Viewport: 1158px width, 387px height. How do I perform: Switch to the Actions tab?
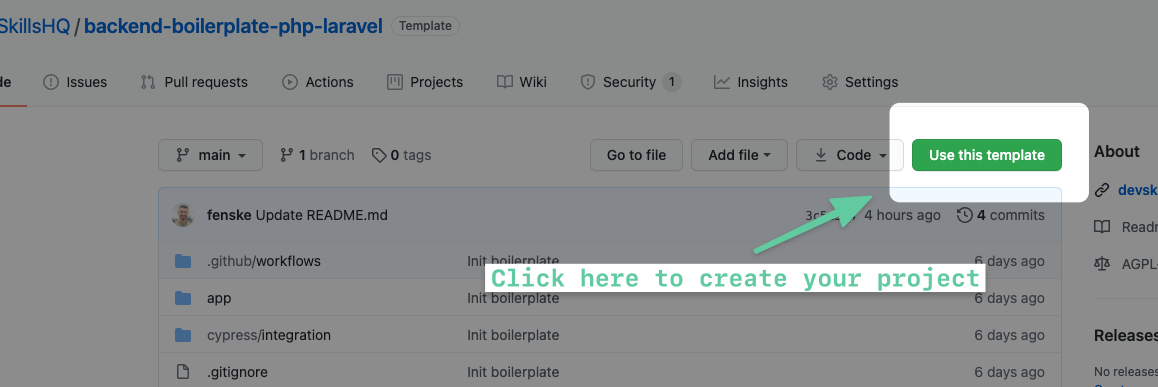(318, 82)
